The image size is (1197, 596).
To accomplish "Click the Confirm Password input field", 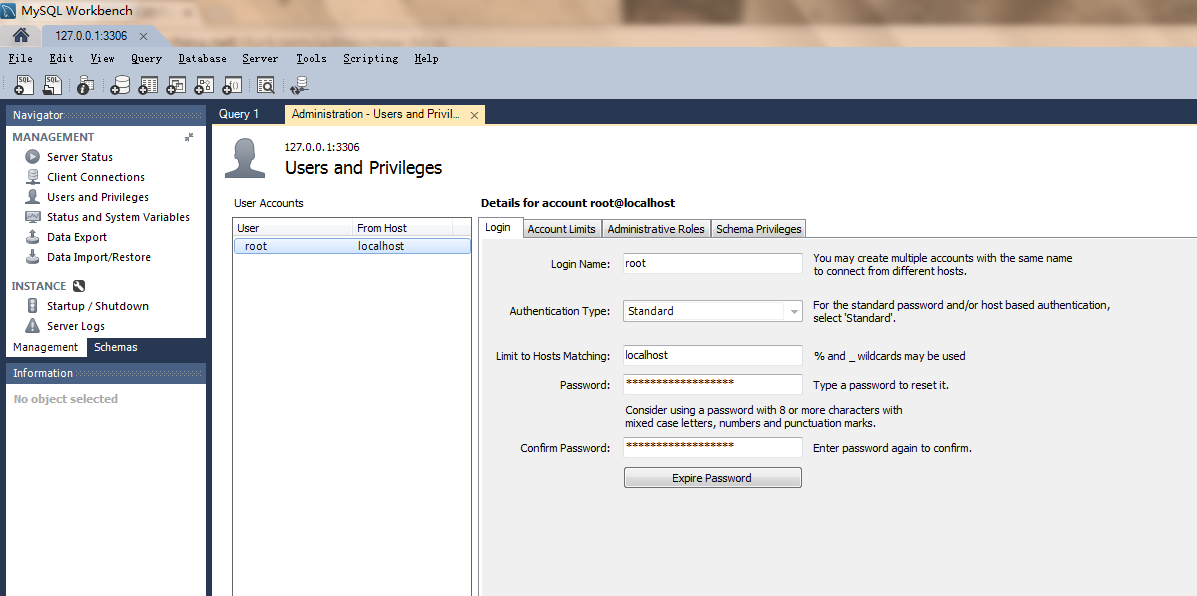I will (x=712, y=447).
